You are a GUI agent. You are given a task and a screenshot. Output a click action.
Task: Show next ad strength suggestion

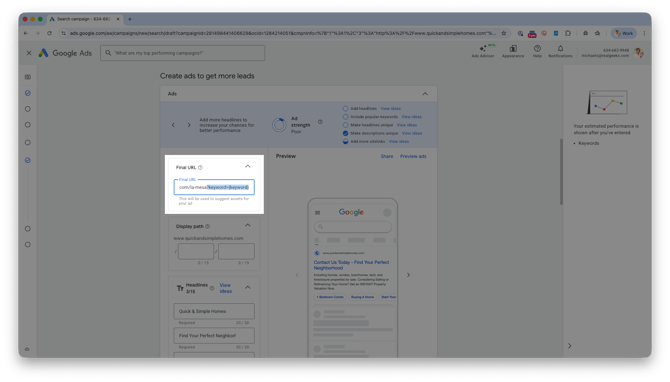click(x=189, y=125)
